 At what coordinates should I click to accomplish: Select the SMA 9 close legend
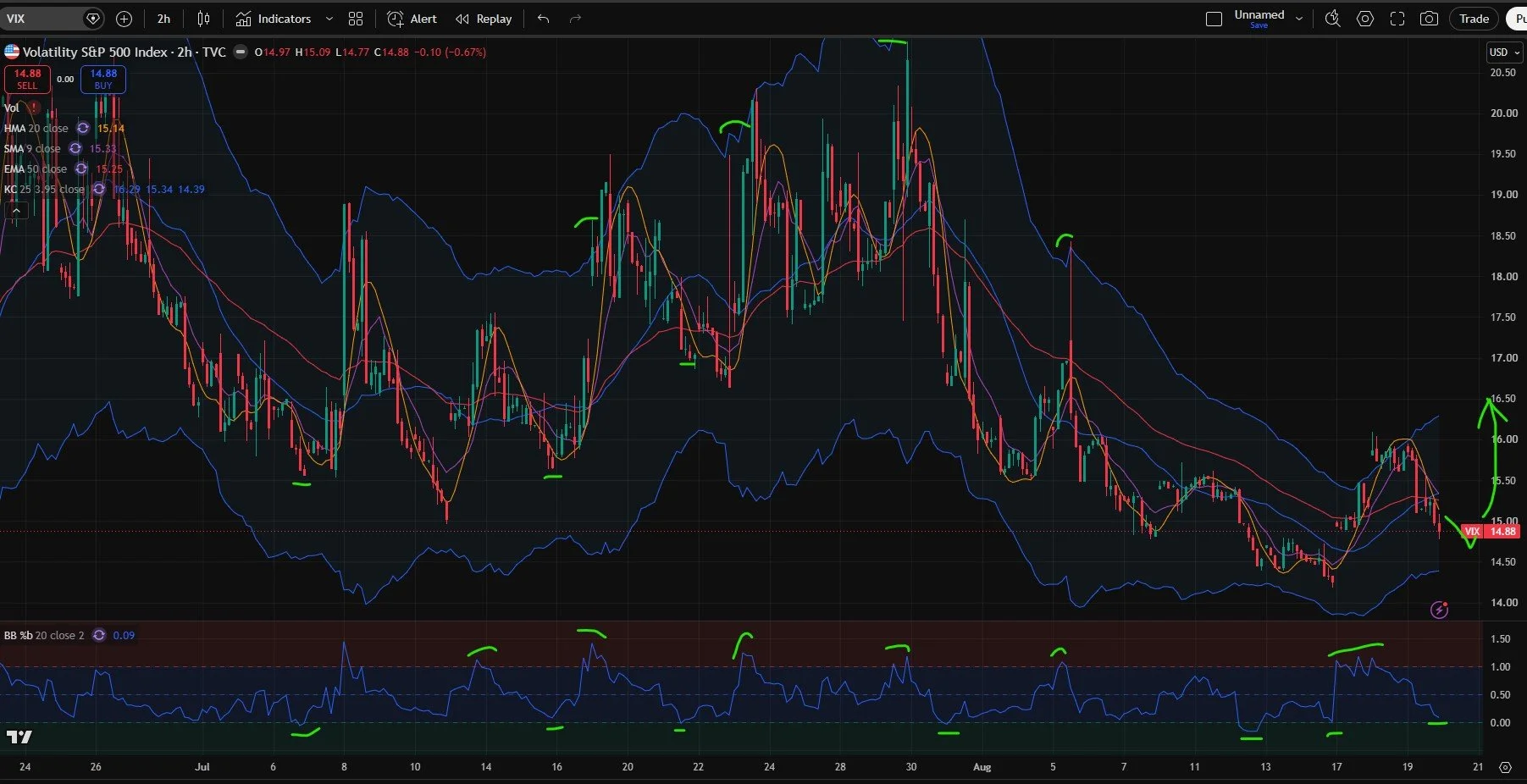32,148
